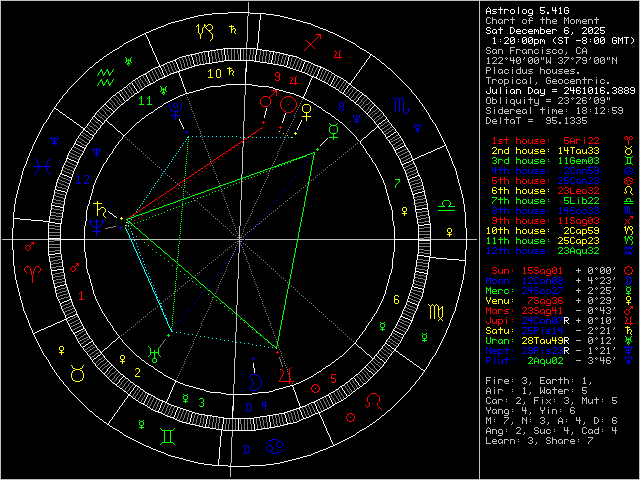Select the red Sagittarius arrow on the outer ring

(x=313, y=42)
